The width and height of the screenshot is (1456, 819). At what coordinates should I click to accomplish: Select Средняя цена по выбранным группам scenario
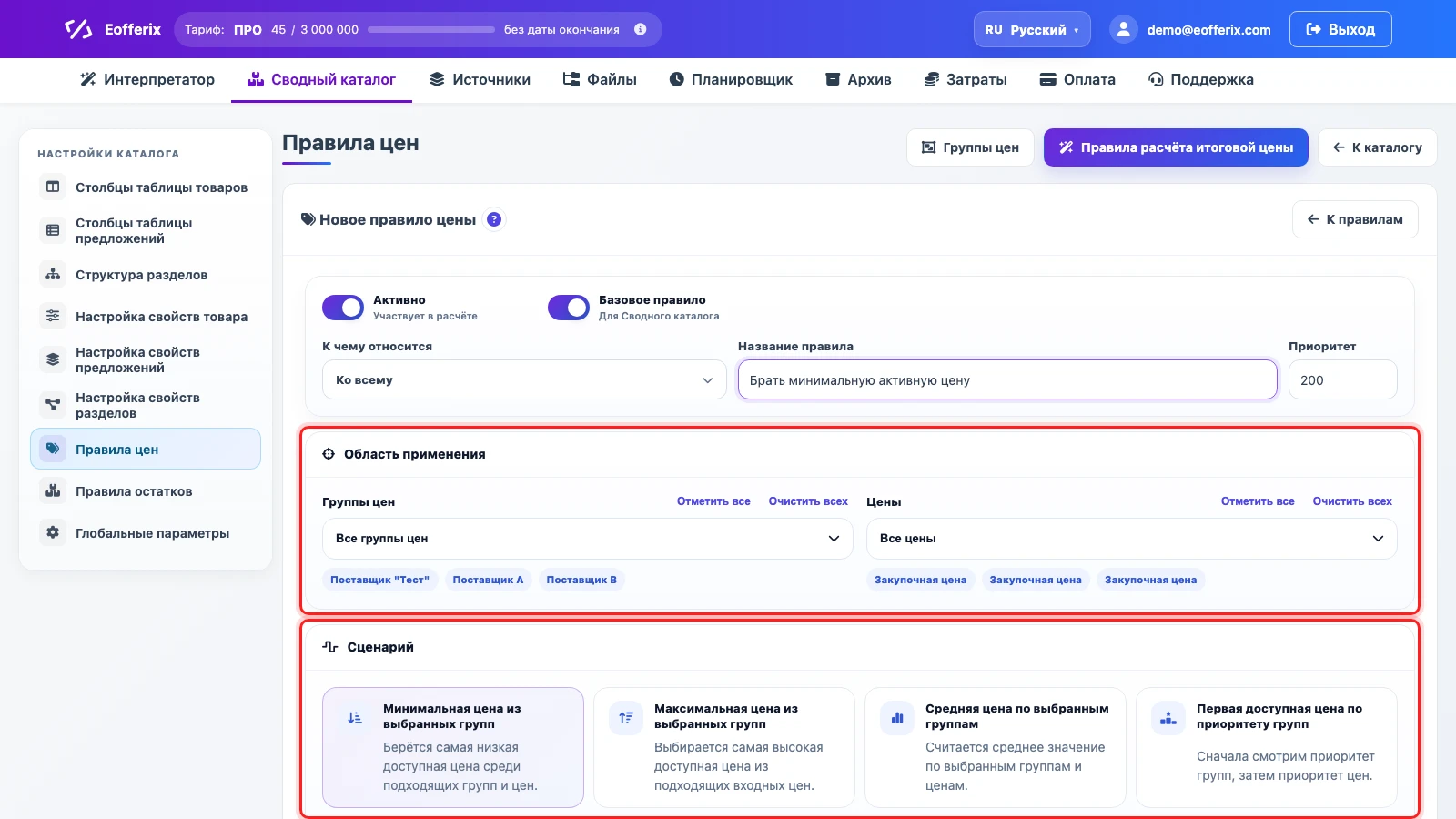[x=996, y=747]
